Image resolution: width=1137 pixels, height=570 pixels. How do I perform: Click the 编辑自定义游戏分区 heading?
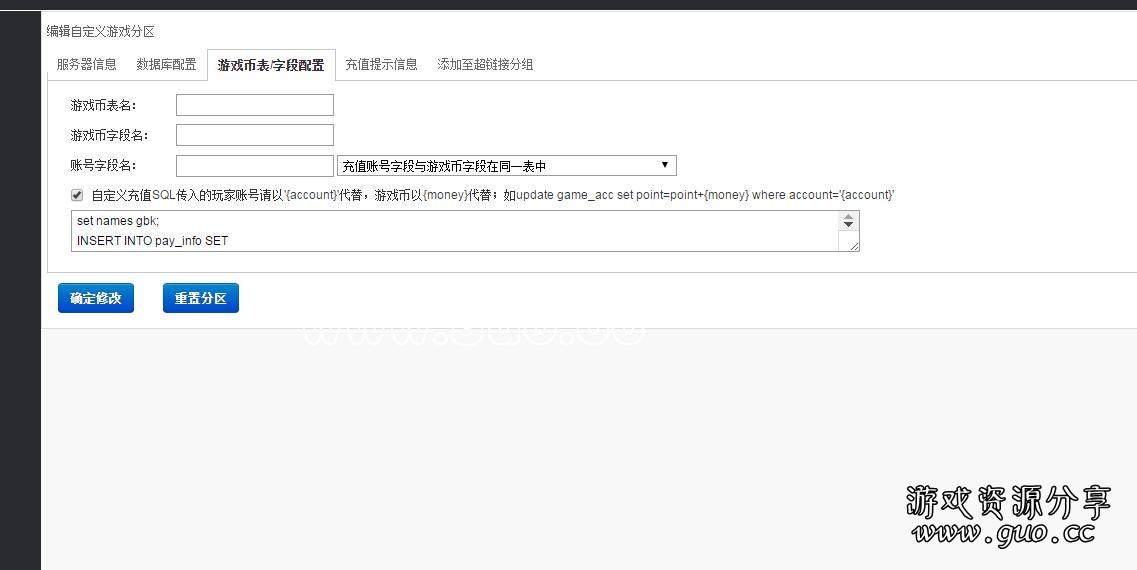(x=100, y=32)
